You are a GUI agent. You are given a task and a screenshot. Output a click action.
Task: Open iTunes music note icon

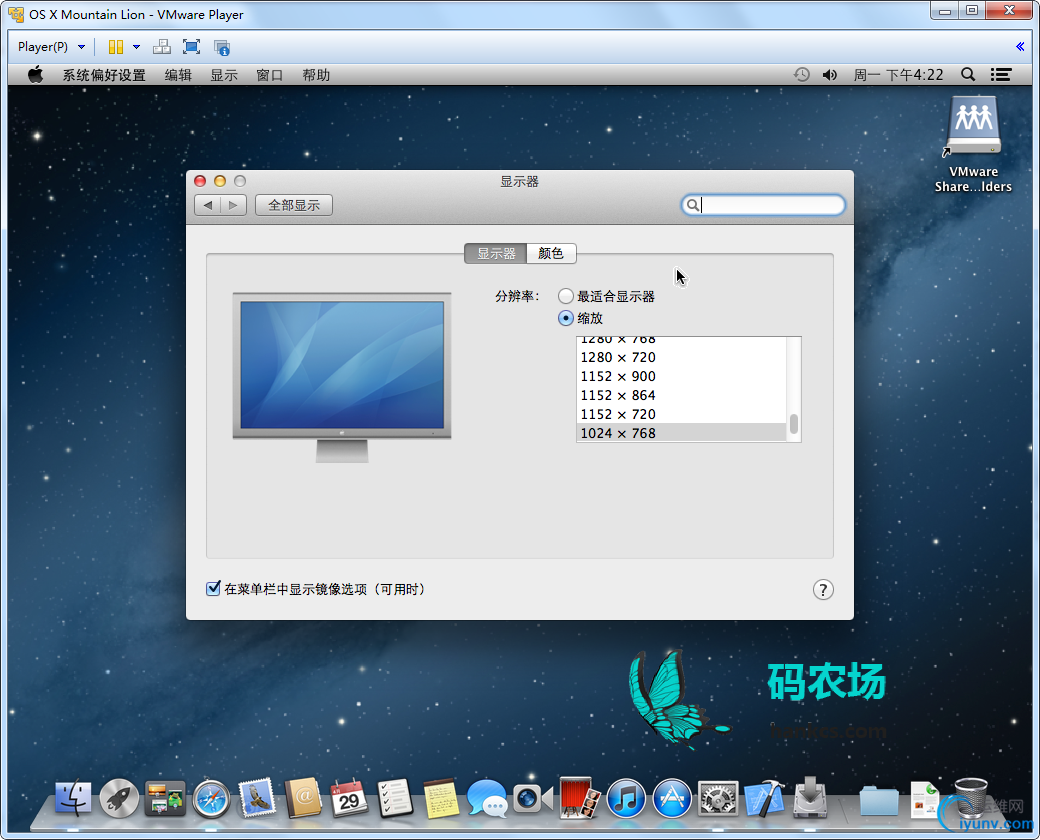pos(625,798)
